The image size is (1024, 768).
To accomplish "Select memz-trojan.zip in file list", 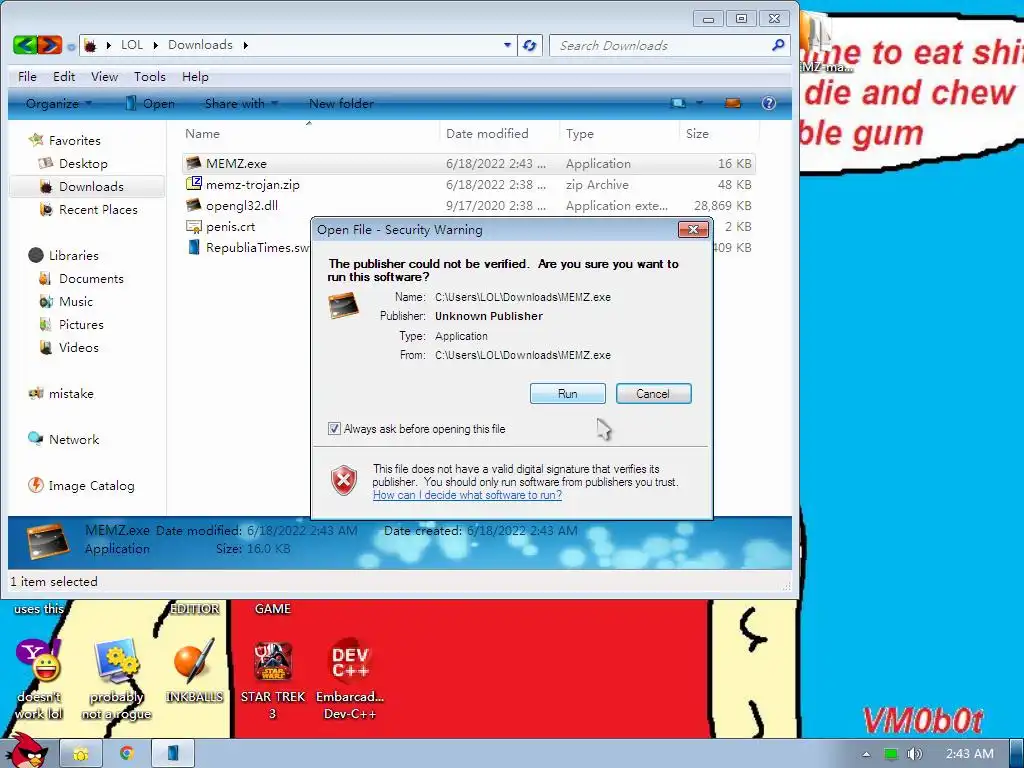I will tap(253, 185).
